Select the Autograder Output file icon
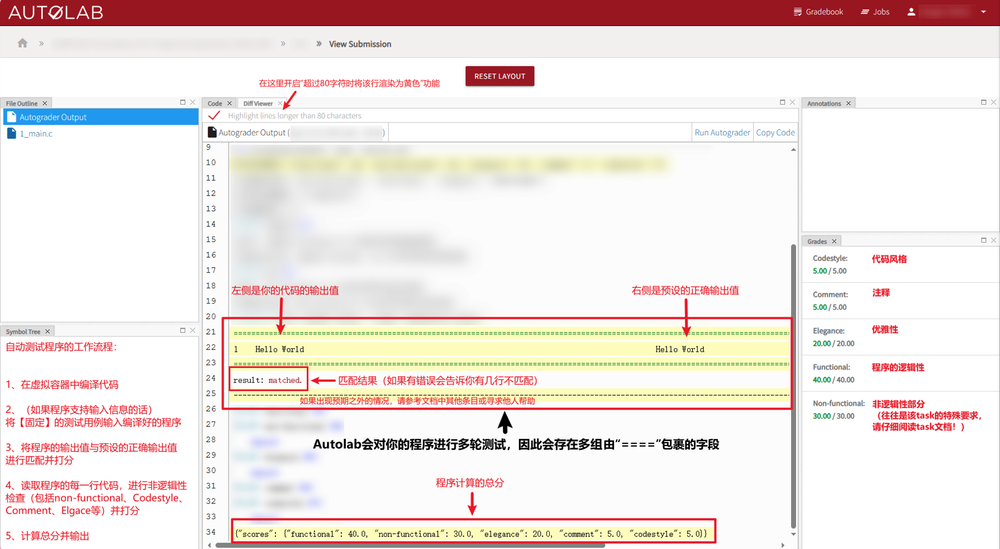This screenshot has height=549, width=1000. tap(11, 117)
